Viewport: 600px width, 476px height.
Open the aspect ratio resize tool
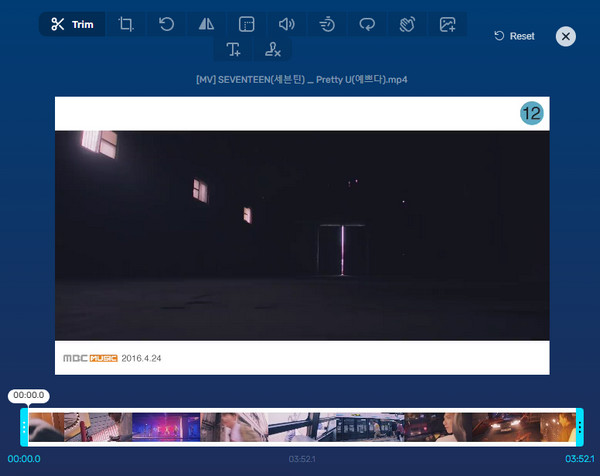(x=246, y=24)
